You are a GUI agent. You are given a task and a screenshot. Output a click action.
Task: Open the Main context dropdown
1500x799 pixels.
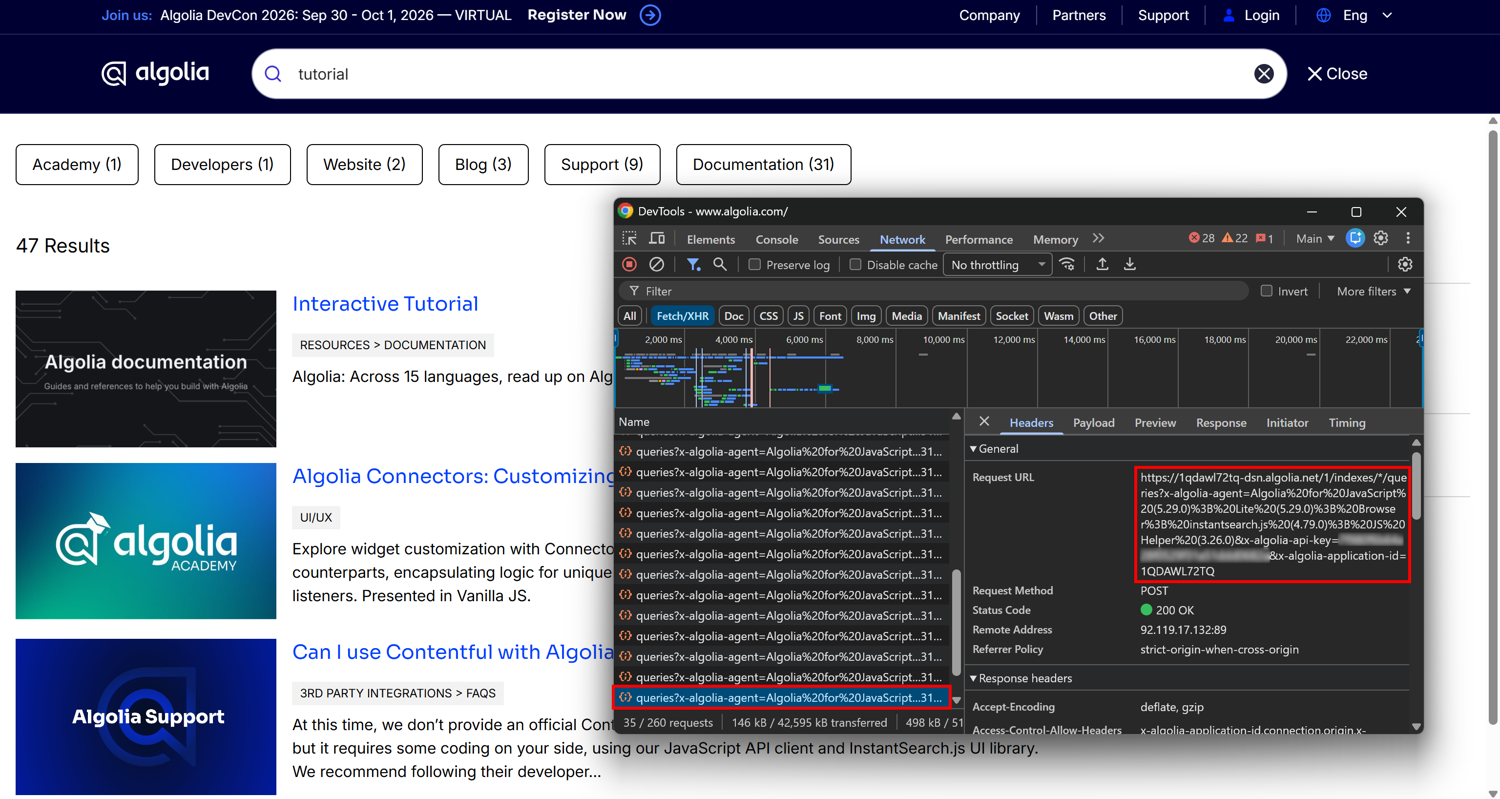pos(1315,238)
